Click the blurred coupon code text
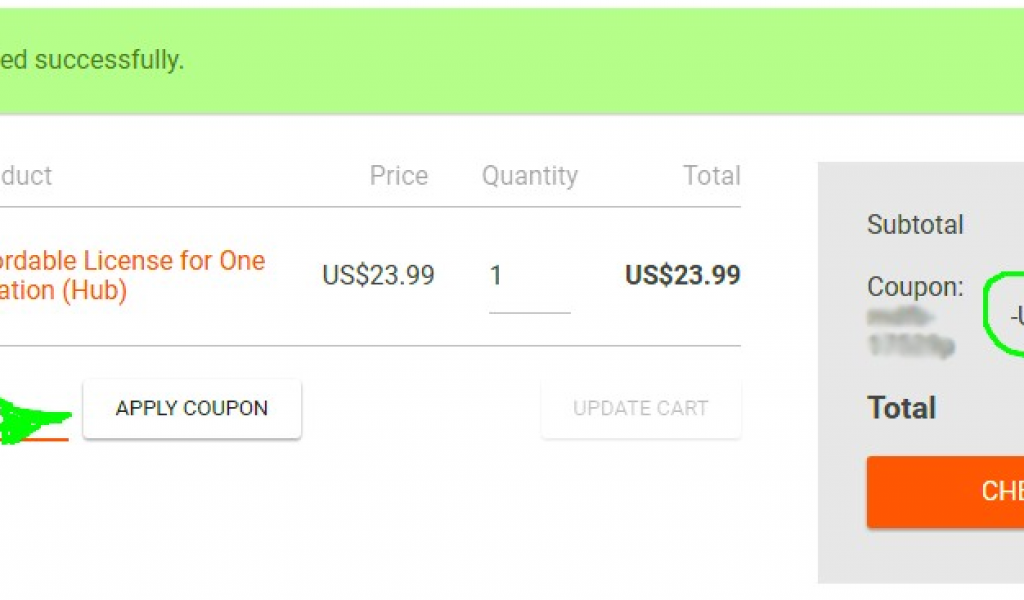 pyautogui.click(x=911, y=332)
